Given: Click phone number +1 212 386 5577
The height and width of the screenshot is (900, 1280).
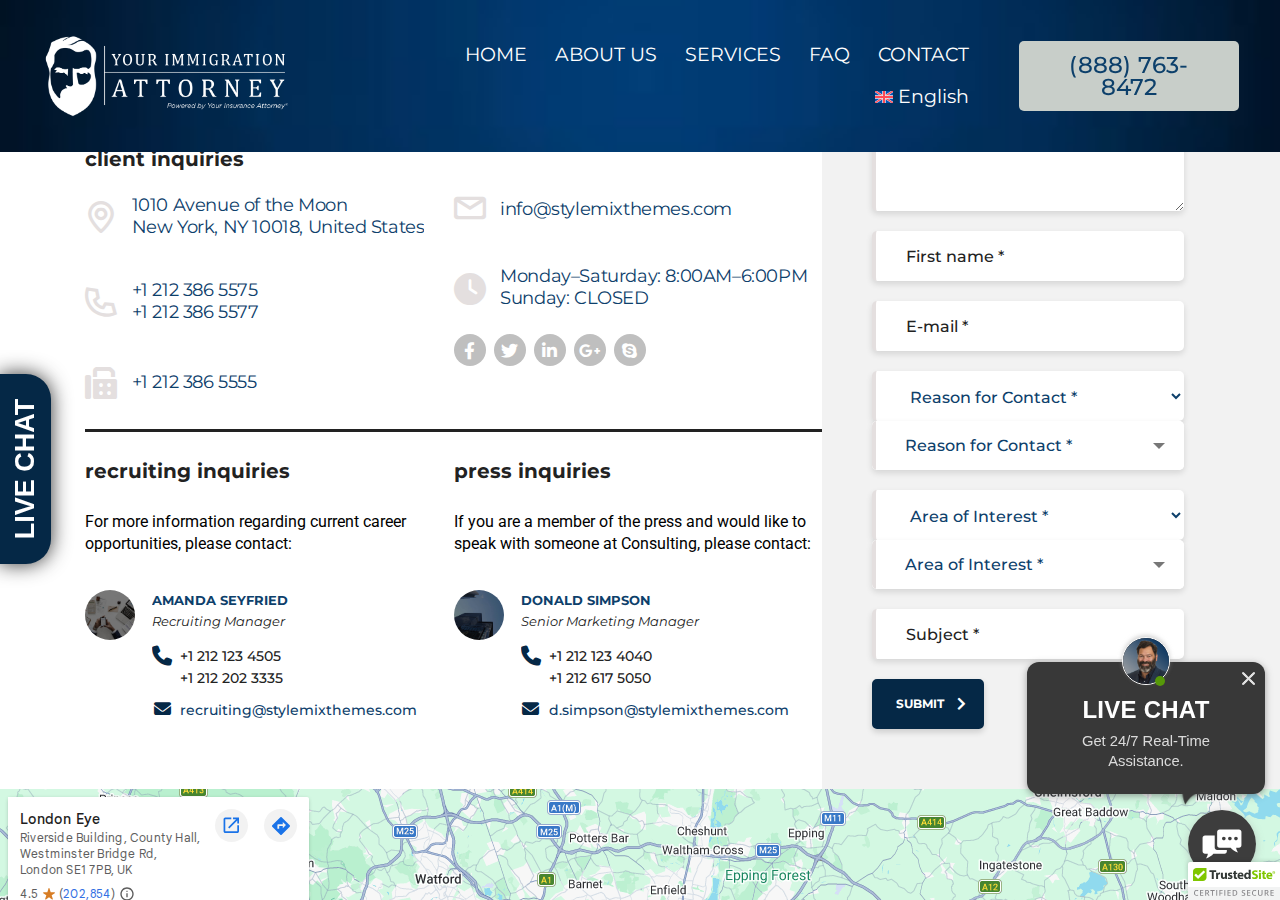Looking at the screenshot, I should [x=195, y=312].
